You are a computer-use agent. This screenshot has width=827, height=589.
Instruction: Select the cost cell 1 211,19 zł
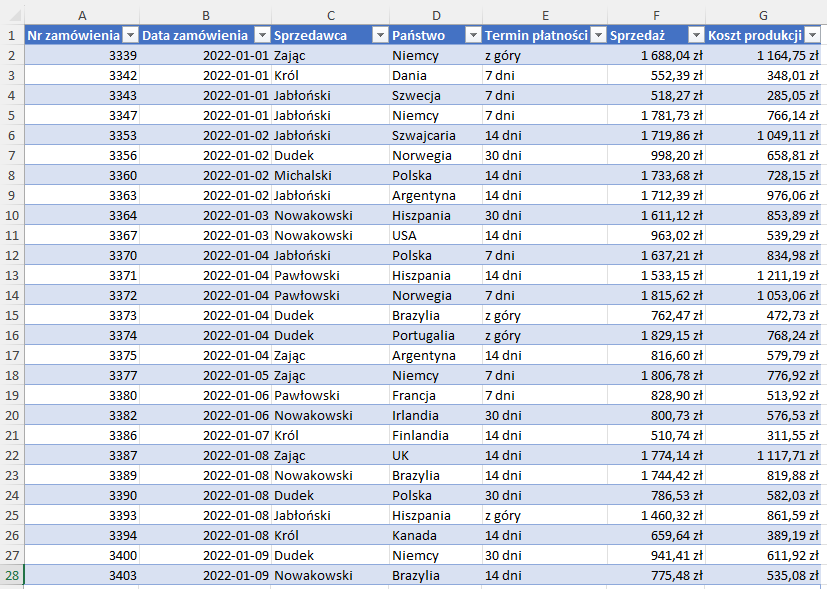pyautogui.click(x=765, y=275)
